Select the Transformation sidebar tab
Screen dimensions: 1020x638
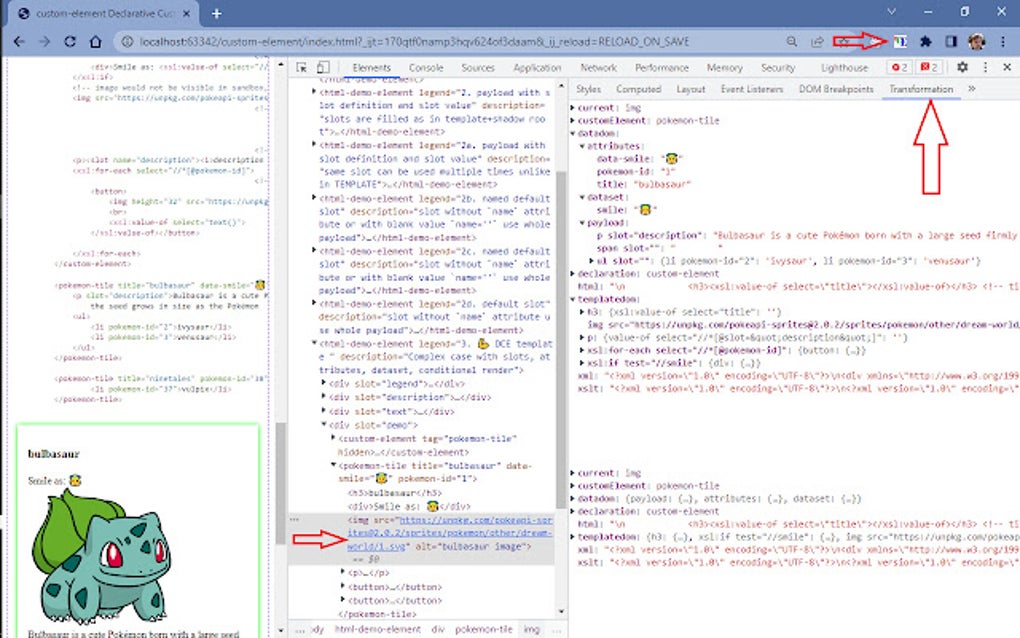pyautogui.click(x=921, y=89)
